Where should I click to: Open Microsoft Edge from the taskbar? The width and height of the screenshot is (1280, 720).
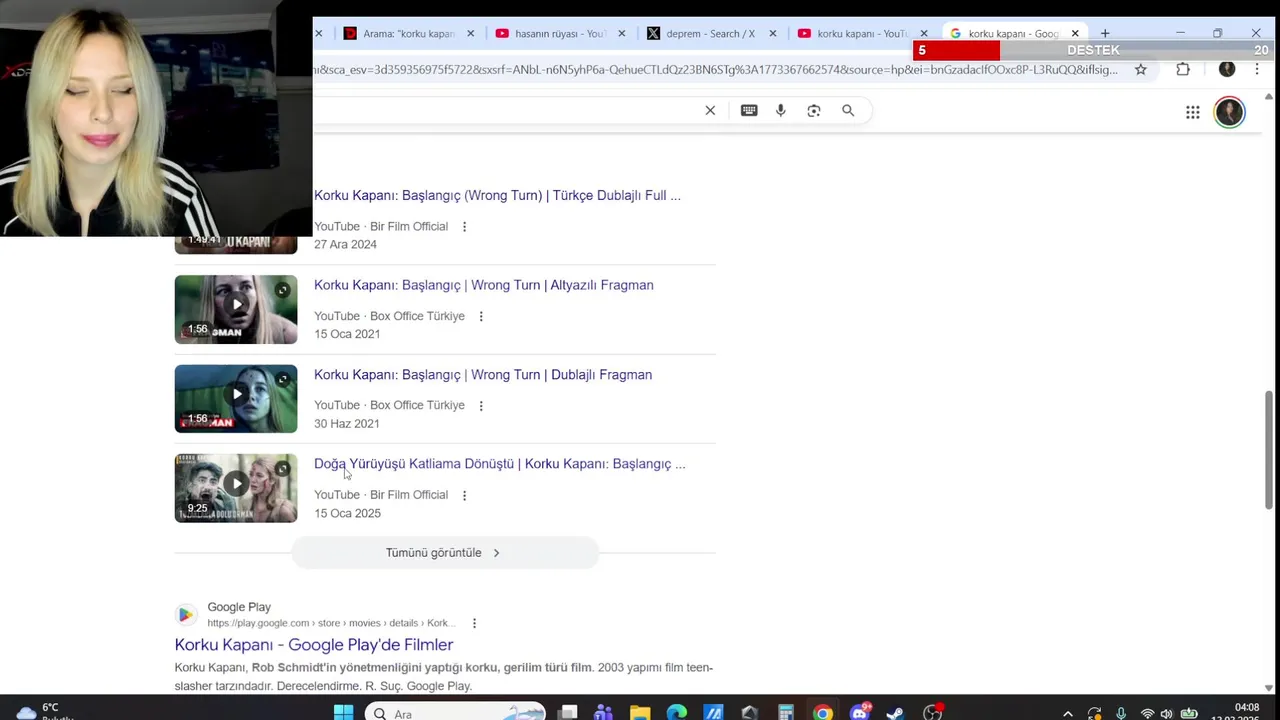coord(677,712)
